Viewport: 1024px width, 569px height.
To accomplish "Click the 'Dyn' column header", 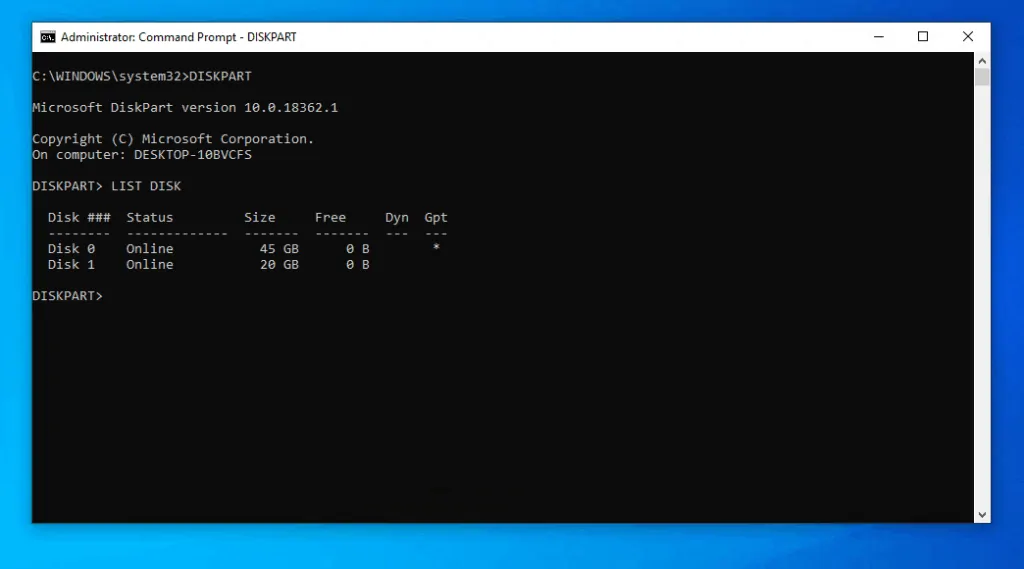I will pos(397,218).
